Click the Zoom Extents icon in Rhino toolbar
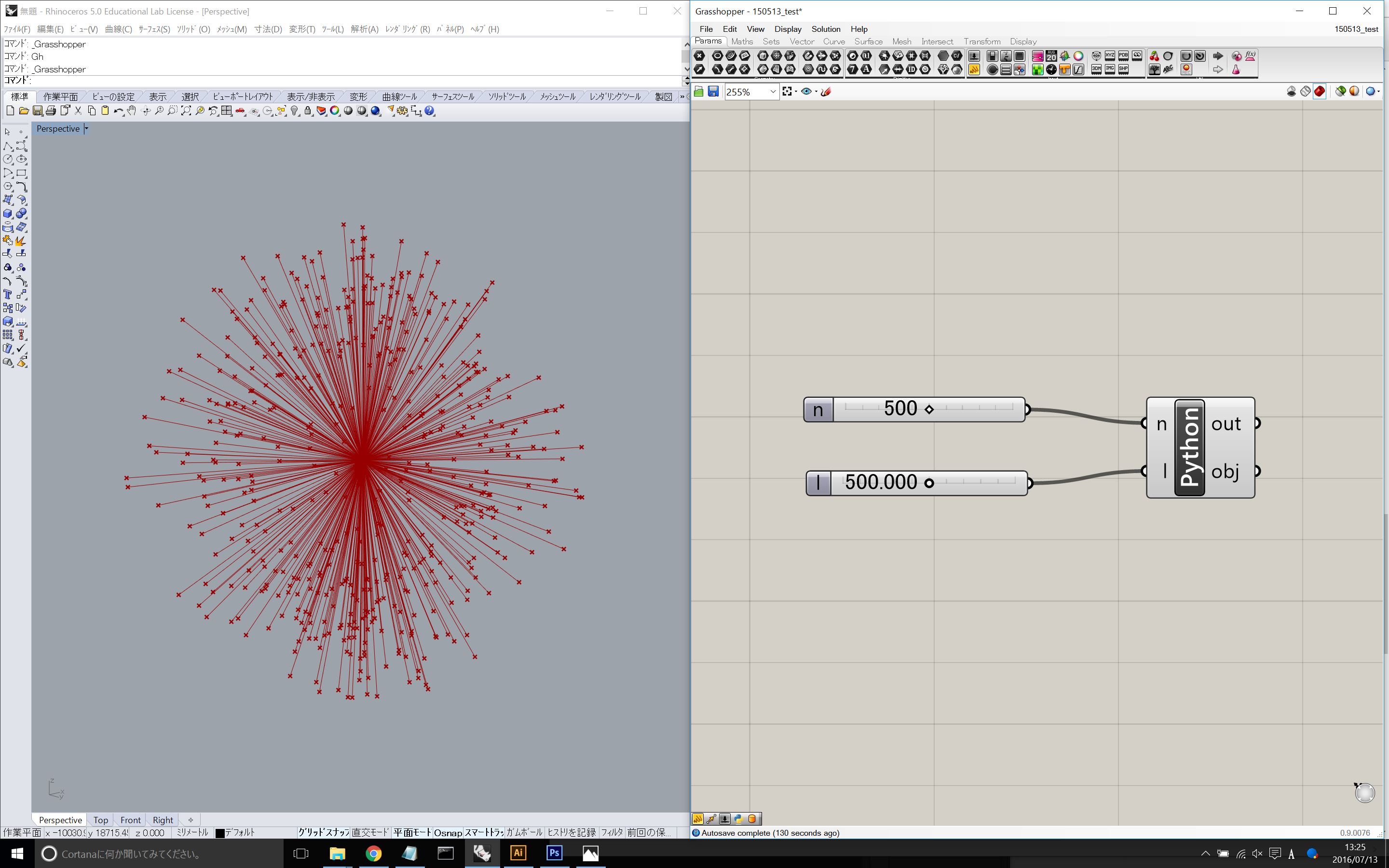The height and width of the screenshot is (868, 1389). pyautogui.click(x=186, y=111)
